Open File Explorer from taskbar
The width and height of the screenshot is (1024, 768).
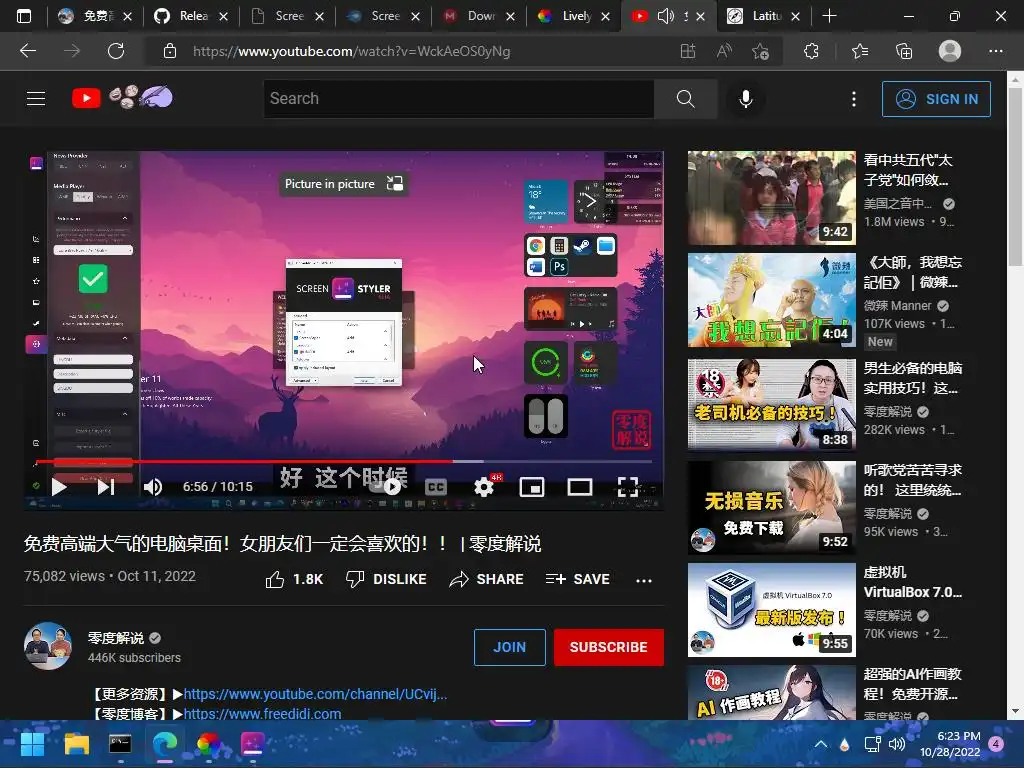pyautogui.click(x=76, y=744)
